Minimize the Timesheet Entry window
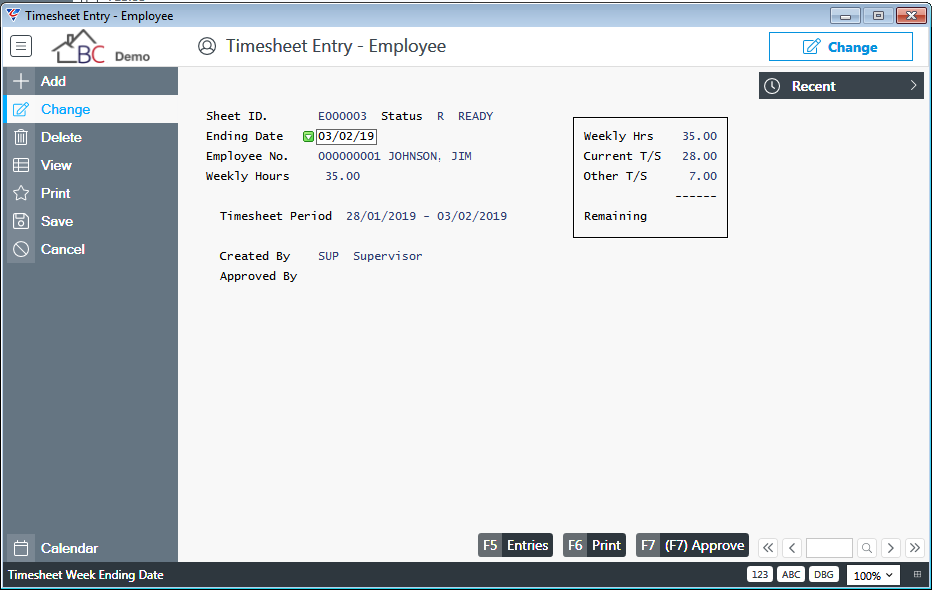 coord(845,16)
